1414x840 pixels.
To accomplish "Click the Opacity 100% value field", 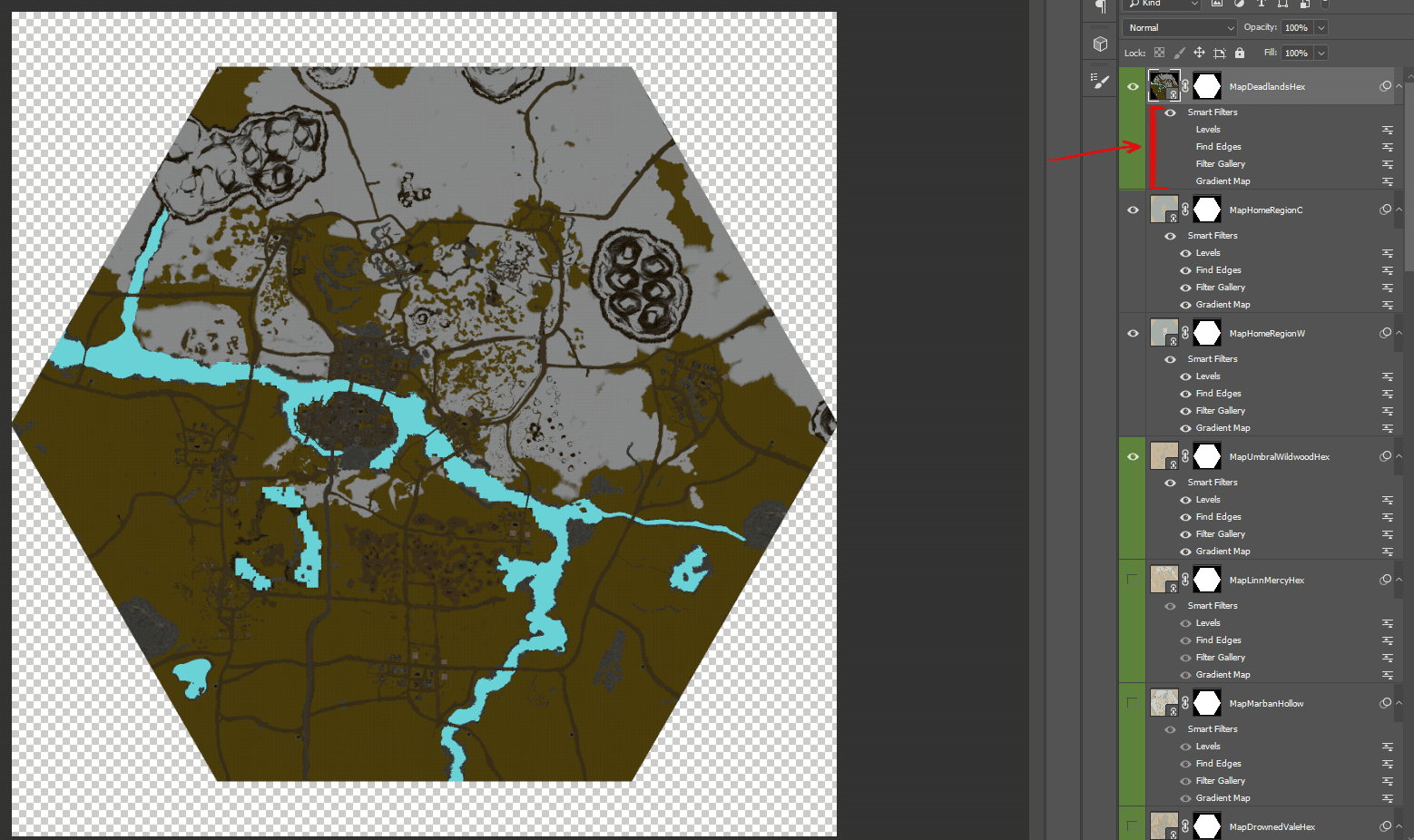I will click(1297, 27).
